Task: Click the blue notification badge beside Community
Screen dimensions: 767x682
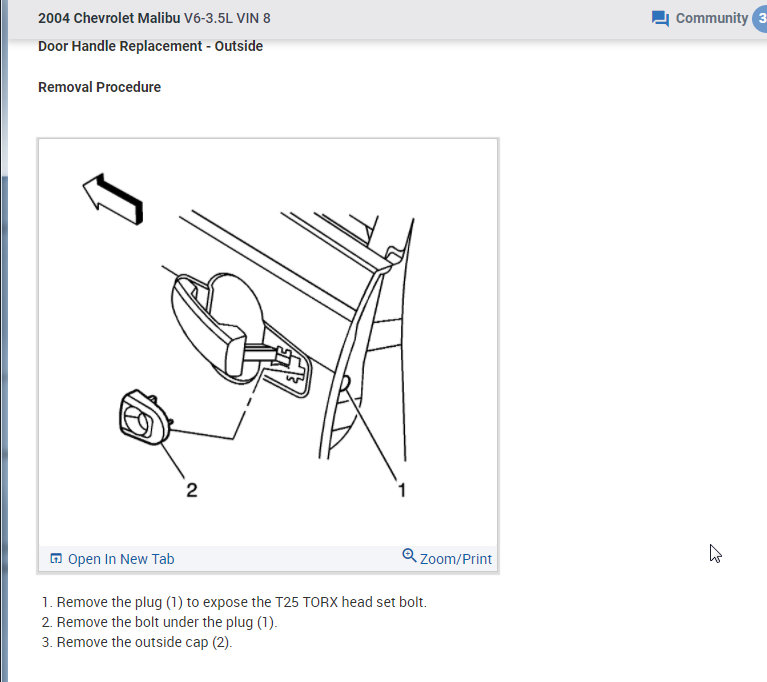Action: point(760,19)
